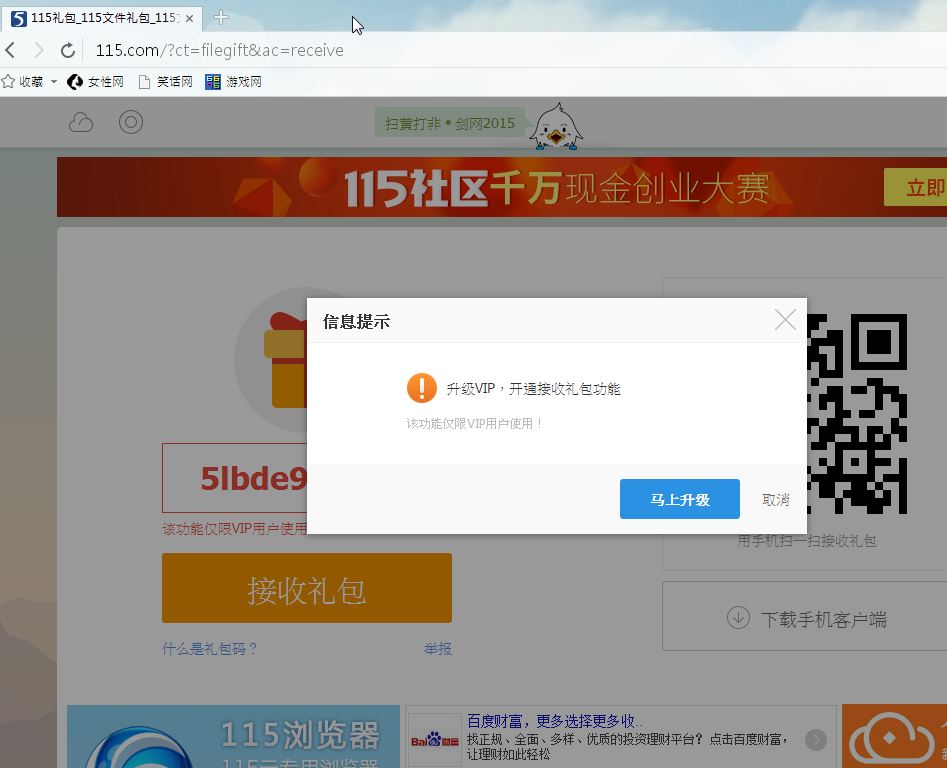Click the download arrow circle icon

point(738,618)
